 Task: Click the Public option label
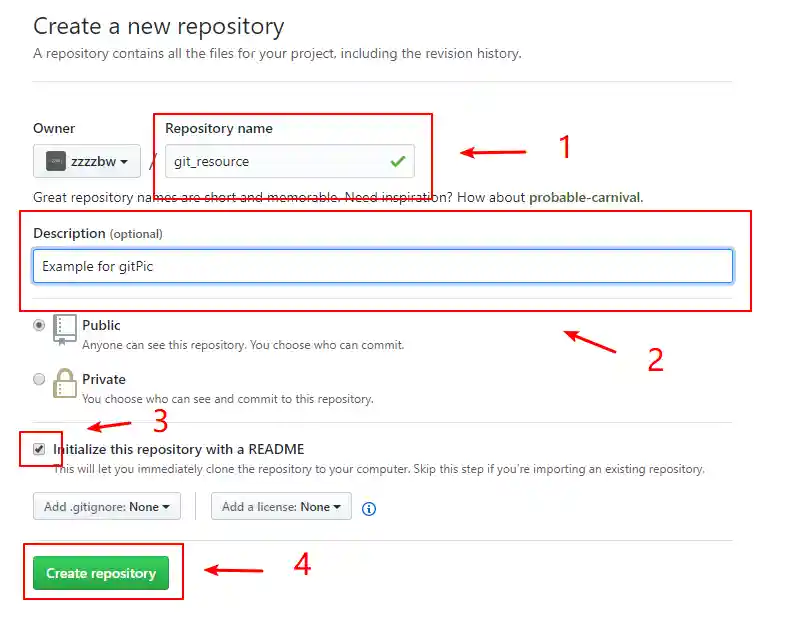click(101, 325)
